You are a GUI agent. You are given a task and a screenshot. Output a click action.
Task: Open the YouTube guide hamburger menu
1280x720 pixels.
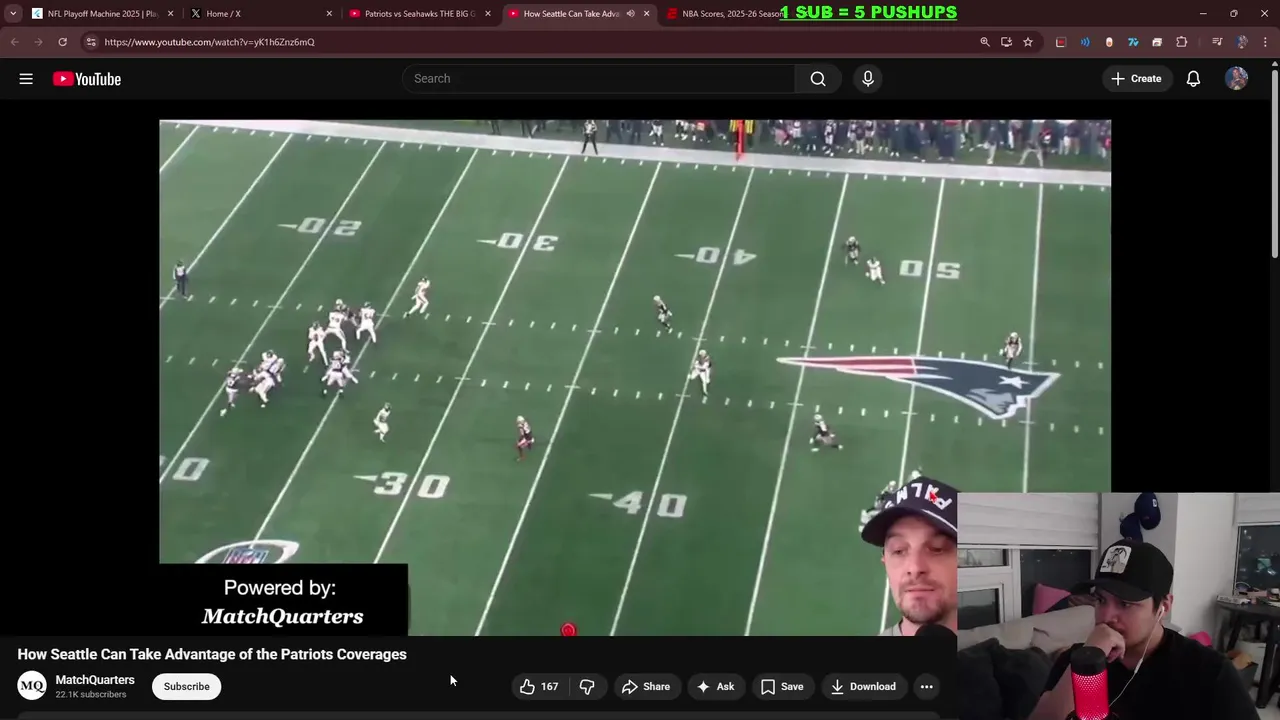[26, 79]
